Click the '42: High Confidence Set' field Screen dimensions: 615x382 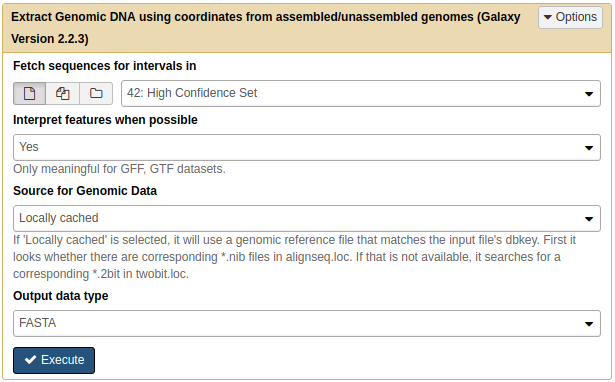[361, 93]
